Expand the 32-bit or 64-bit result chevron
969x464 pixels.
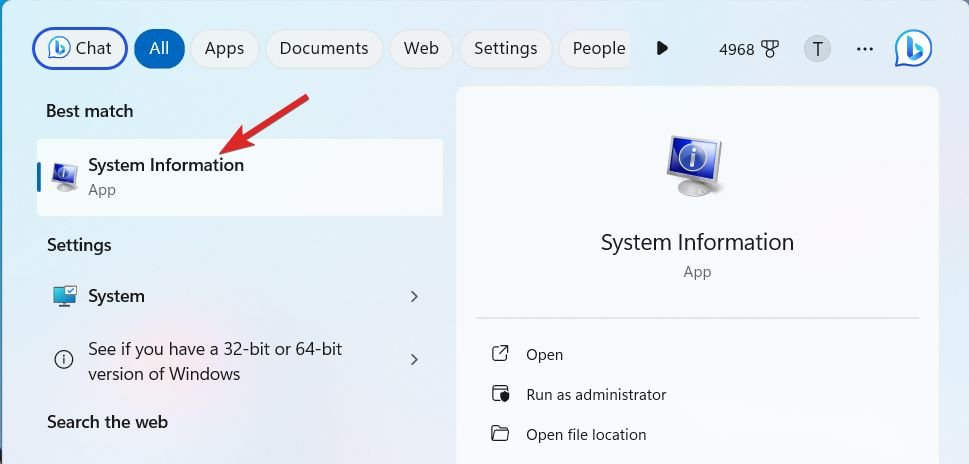point(414,360)
